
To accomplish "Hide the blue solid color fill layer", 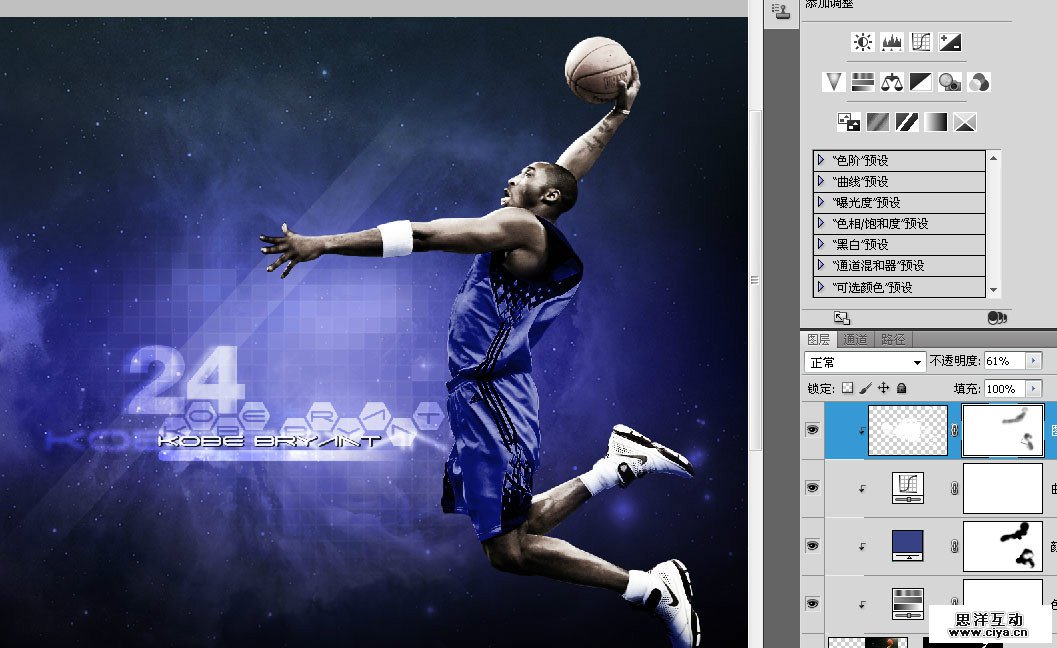I will [x=812, y=546].
